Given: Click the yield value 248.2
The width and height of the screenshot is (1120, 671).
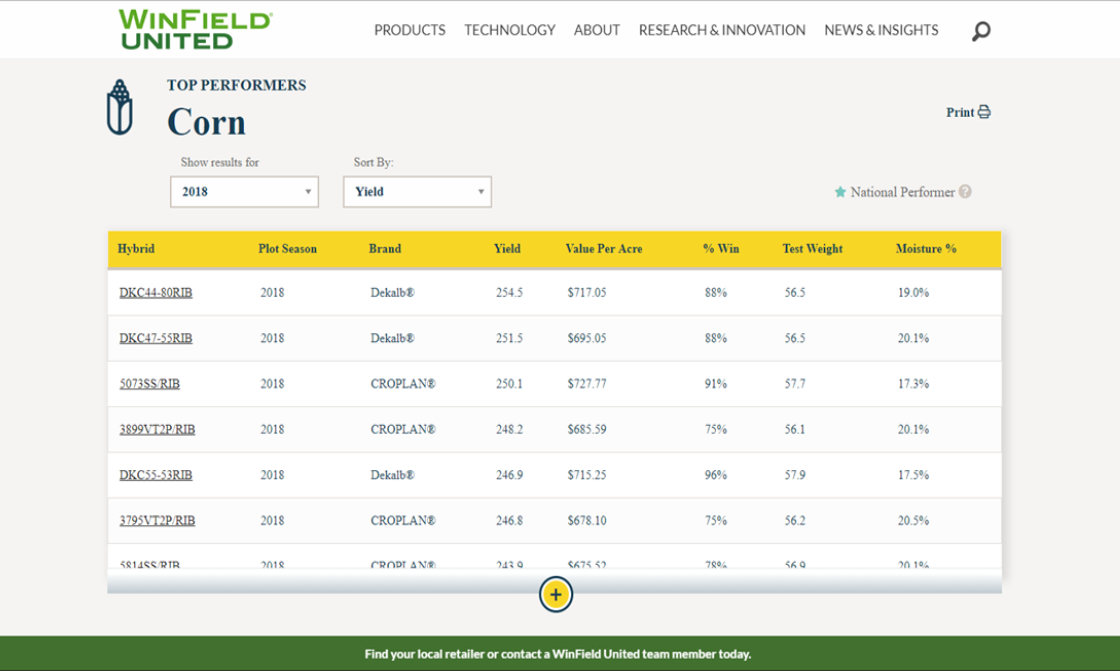Looking at the screenshot, I should coord(509,429).
